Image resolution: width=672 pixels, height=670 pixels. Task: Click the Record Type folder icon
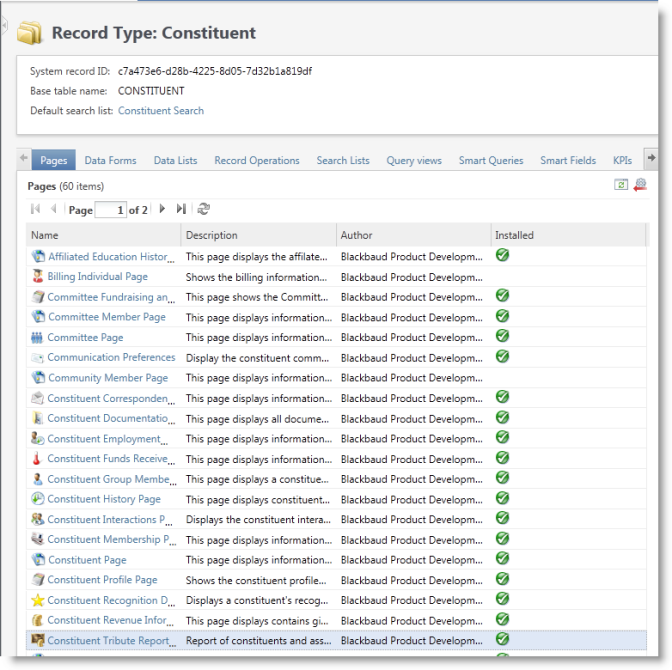(x=31, y=33)
